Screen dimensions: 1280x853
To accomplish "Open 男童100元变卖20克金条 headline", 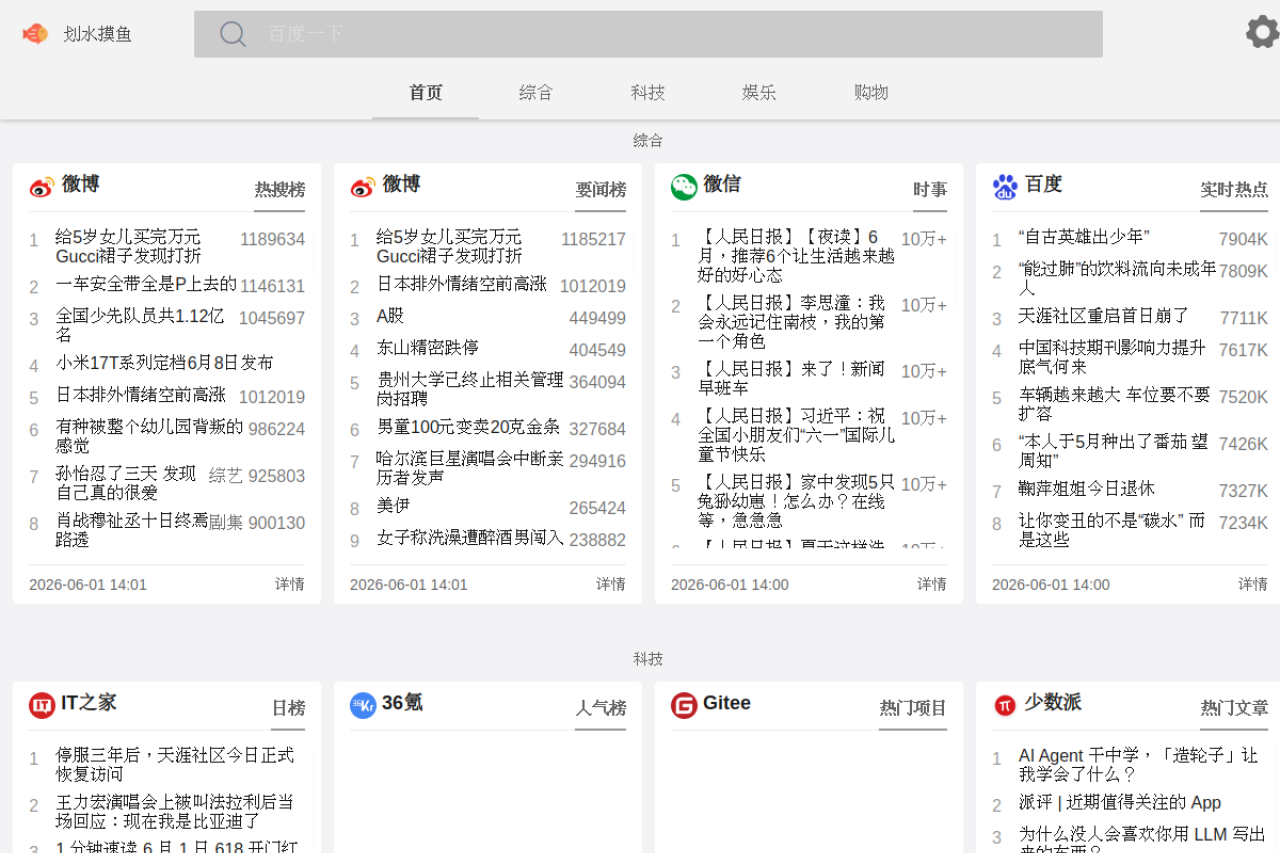I will [x=468, y=427].
